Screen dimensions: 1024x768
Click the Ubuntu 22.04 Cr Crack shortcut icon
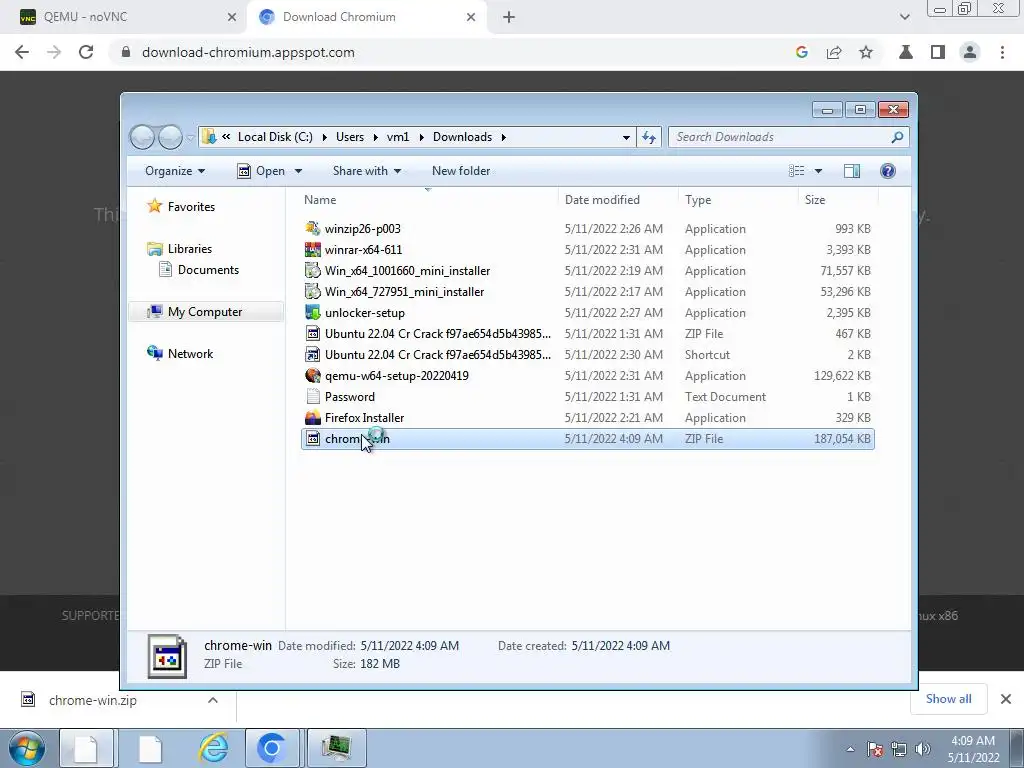click(313, 355)
